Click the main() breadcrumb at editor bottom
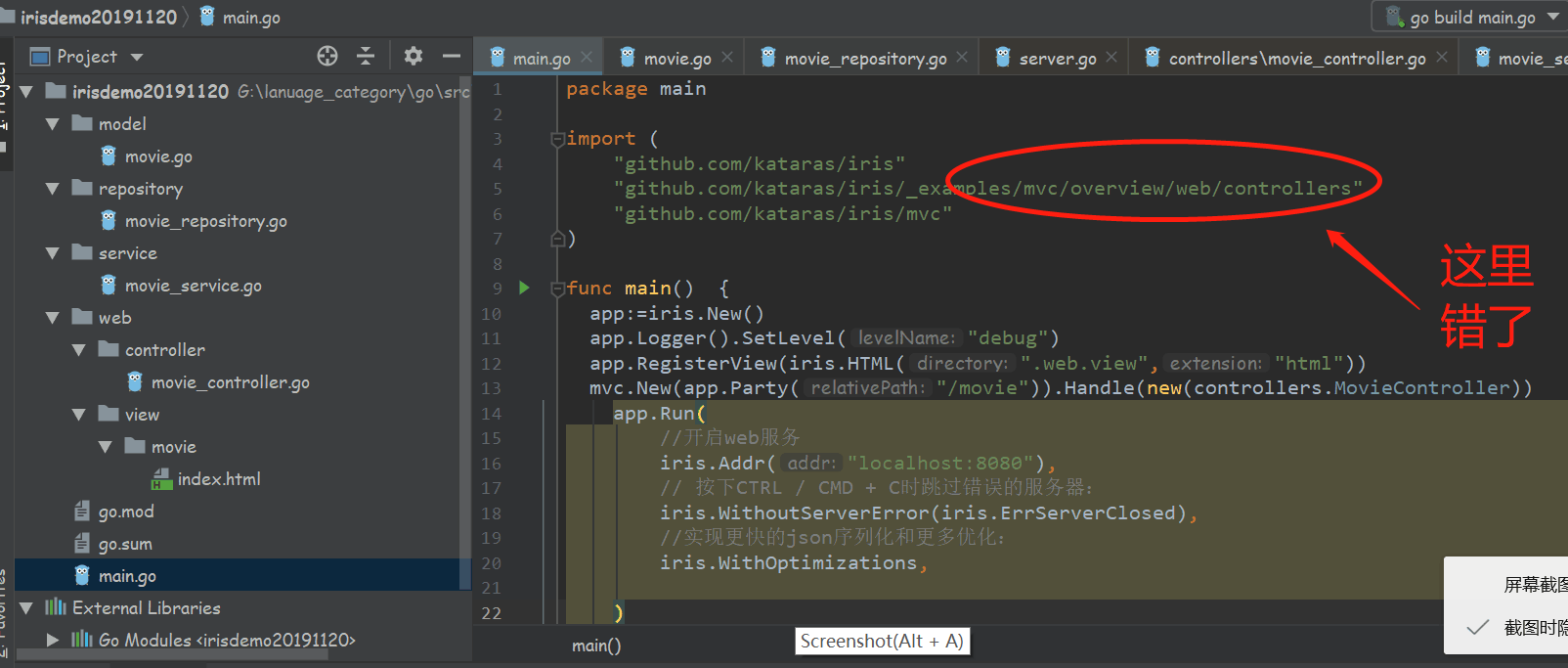Image resolution: width=1568 pixels, height=668 pixels. tap(596, 646)
